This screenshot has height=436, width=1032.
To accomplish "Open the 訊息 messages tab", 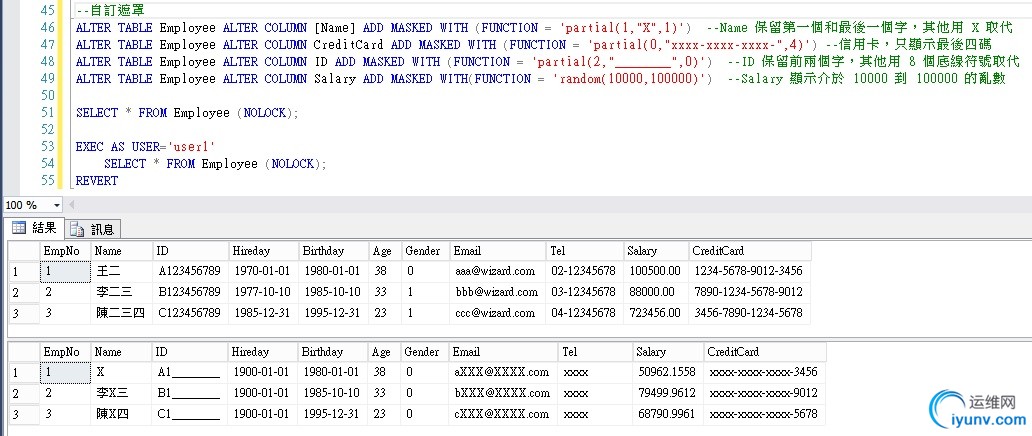I will click(x=93, y=229).
